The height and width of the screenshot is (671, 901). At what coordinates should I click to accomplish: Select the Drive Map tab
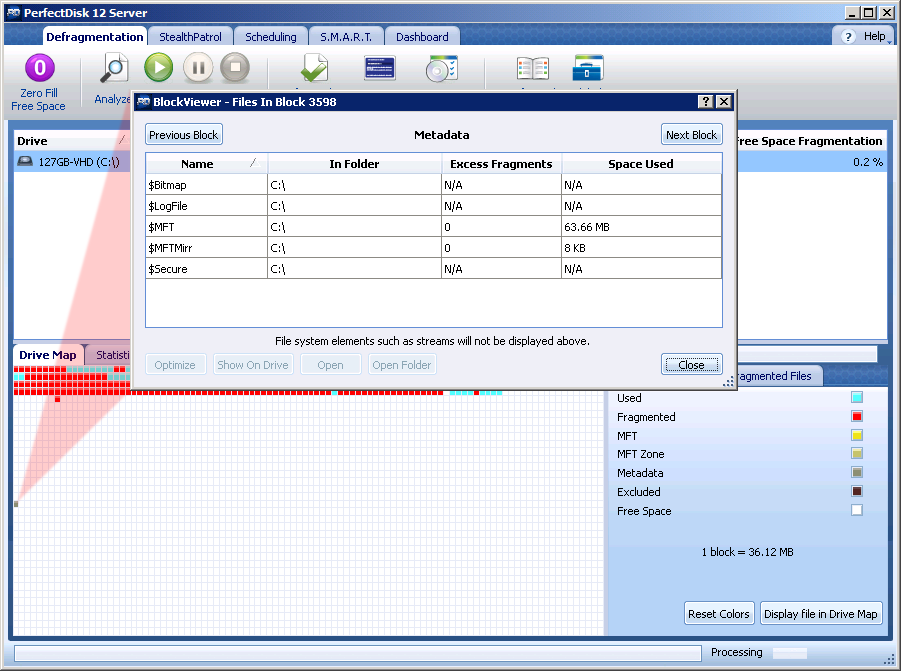pyautogui.click(x=48, y=355)
